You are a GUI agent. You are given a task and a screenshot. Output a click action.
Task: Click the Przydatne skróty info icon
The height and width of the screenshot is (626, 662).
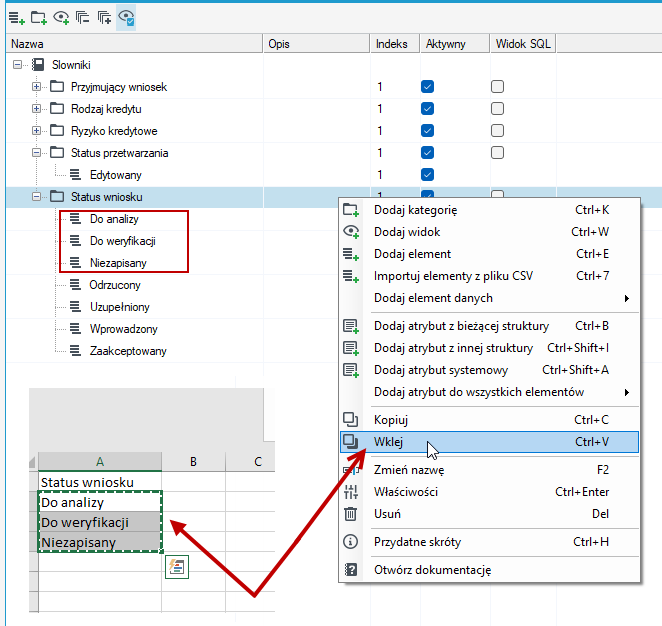pos(350,542)
